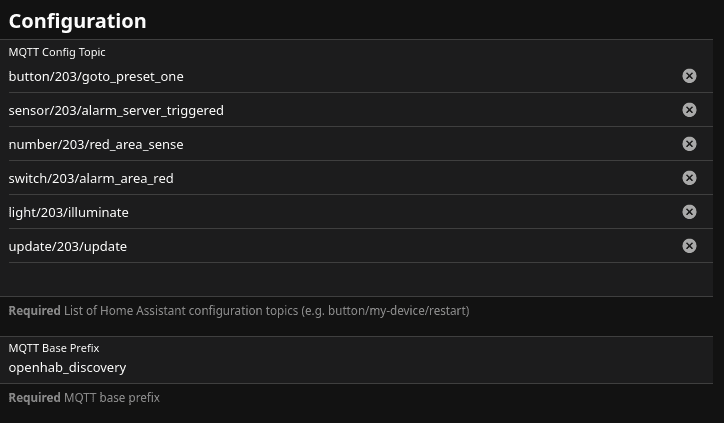Screen dimensions: 724x423
Task: Click the Configuration heading
Action: (x=77, y=21)
